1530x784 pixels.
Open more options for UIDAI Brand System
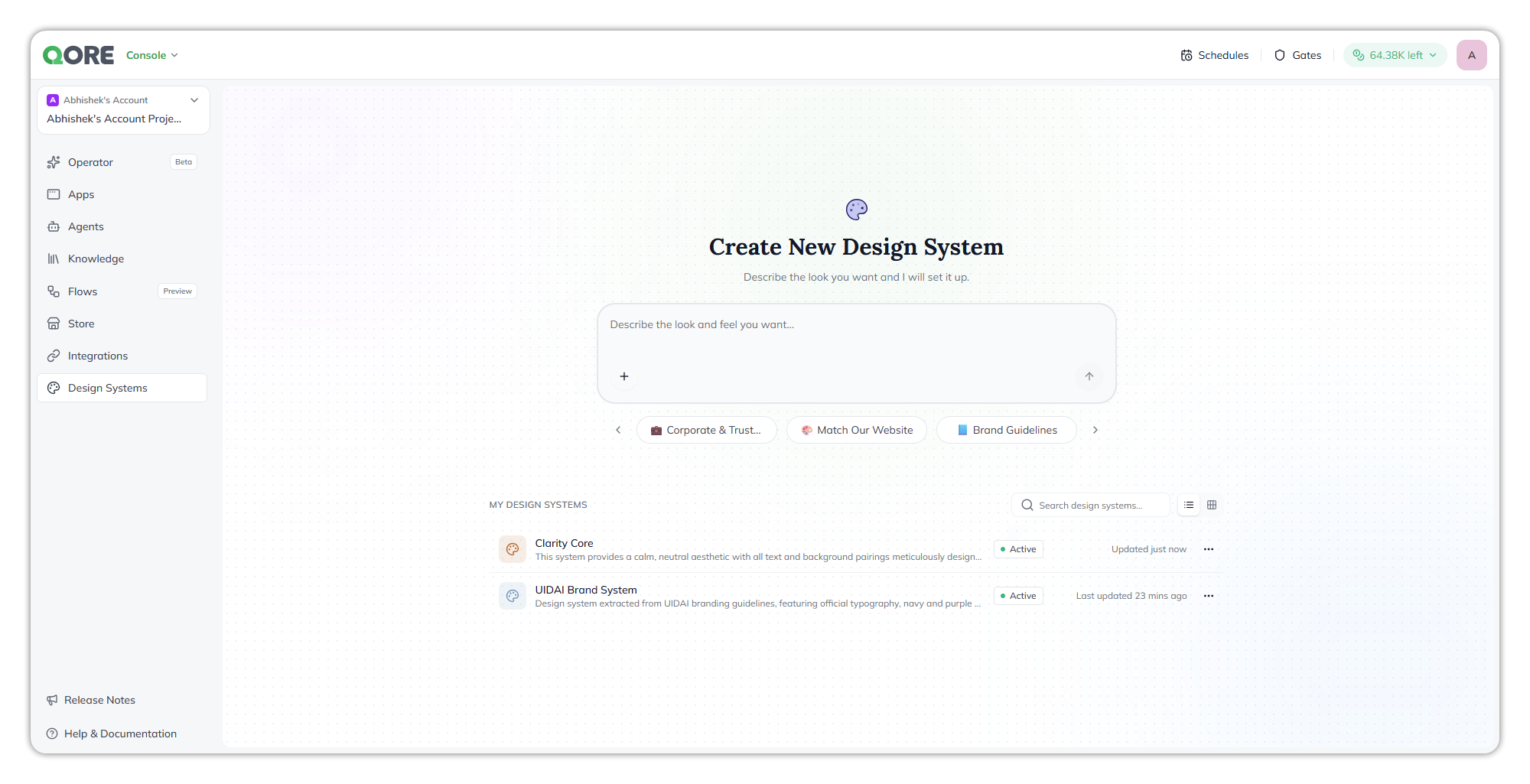click(x=1209, y=596)
